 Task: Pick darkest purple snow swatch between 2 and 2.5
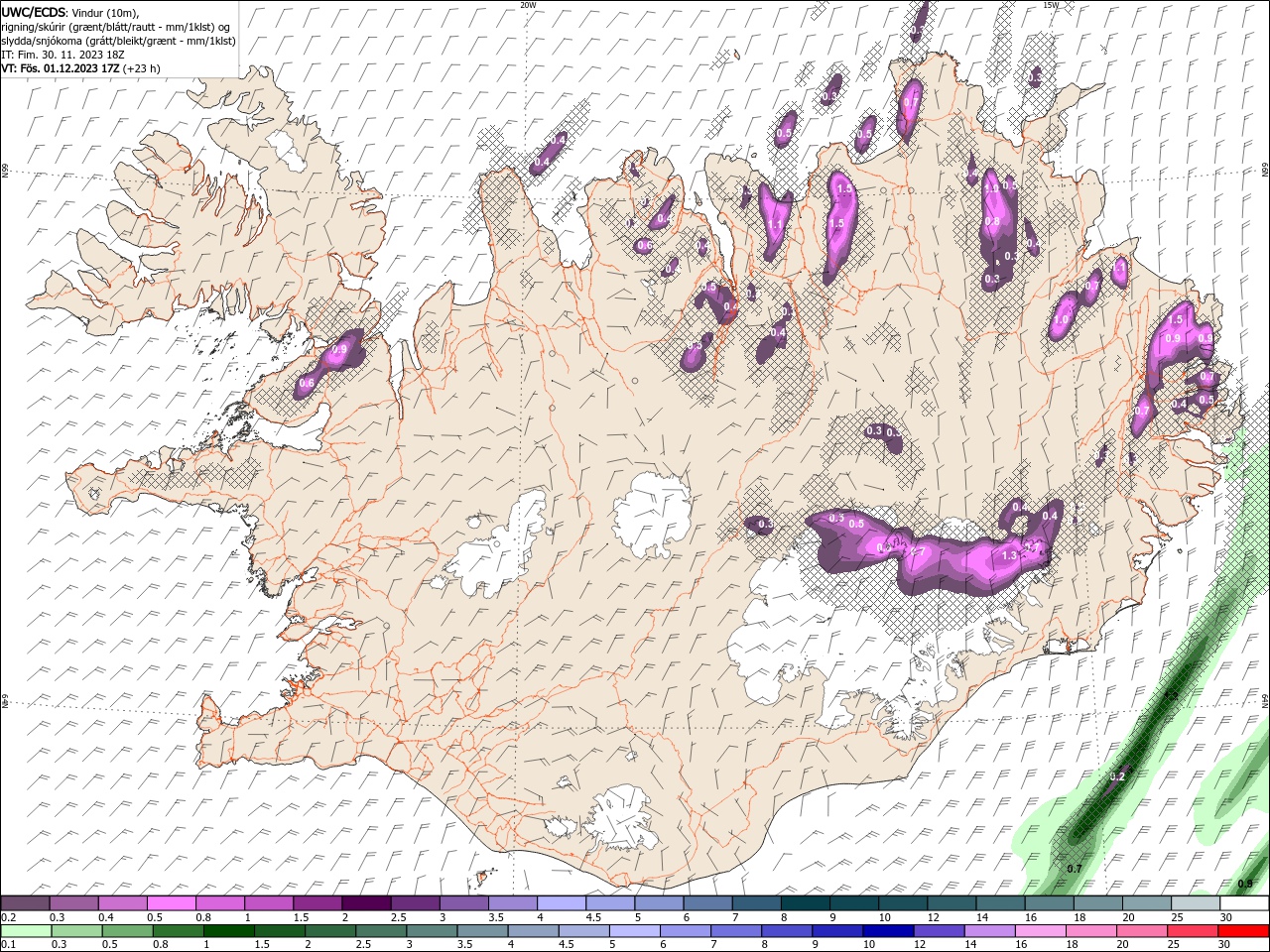[365, 903]
